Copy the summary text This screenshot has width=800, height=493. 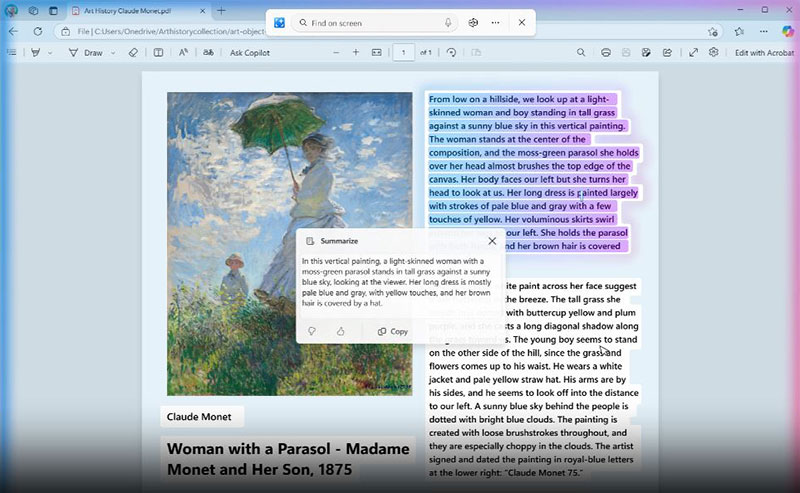pyautogui.click(x=393, y=331)
